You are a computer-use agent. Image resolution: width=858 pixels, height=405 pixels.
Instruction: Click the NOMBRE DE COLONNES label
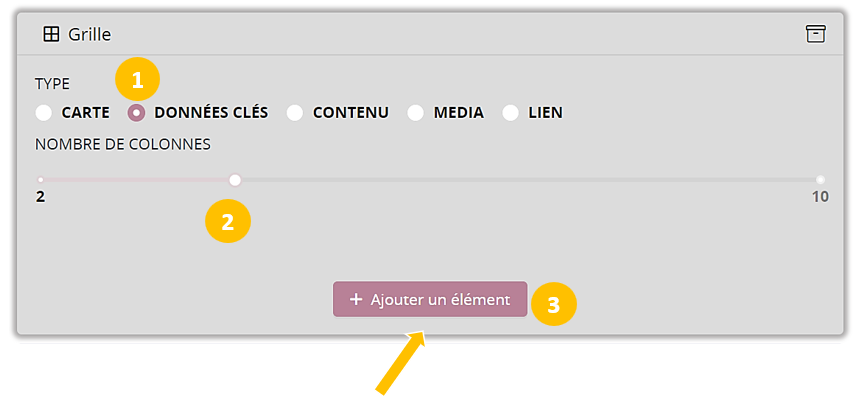(123, 144)
